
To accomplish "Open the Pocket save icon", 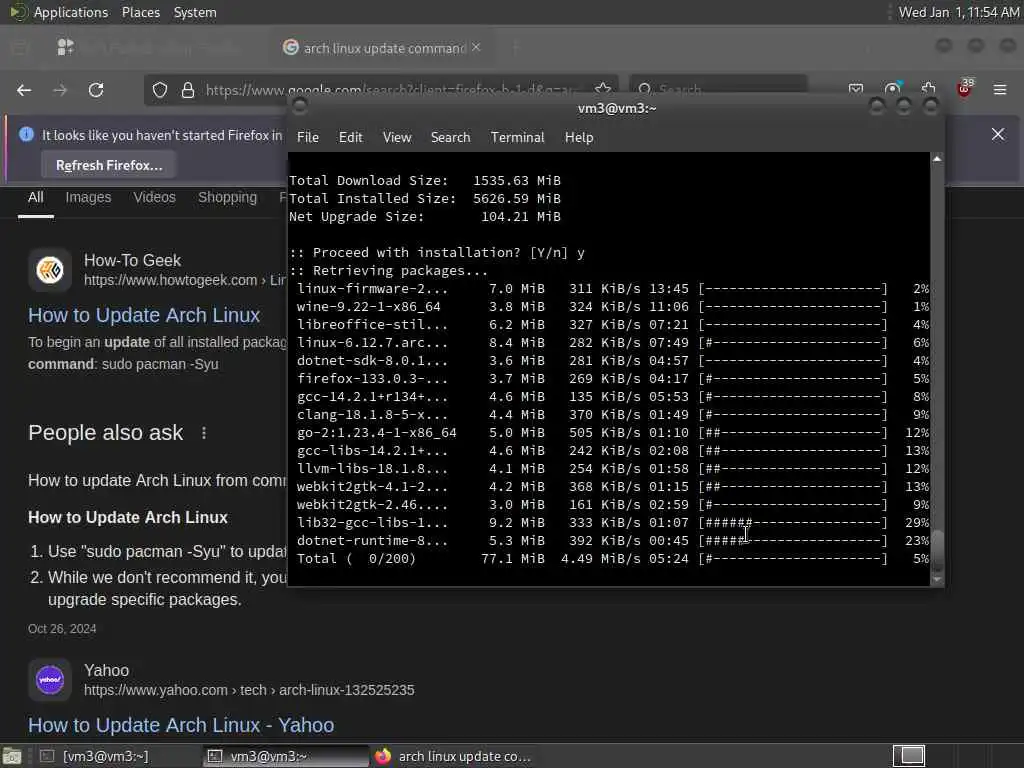I will (856, 88).
